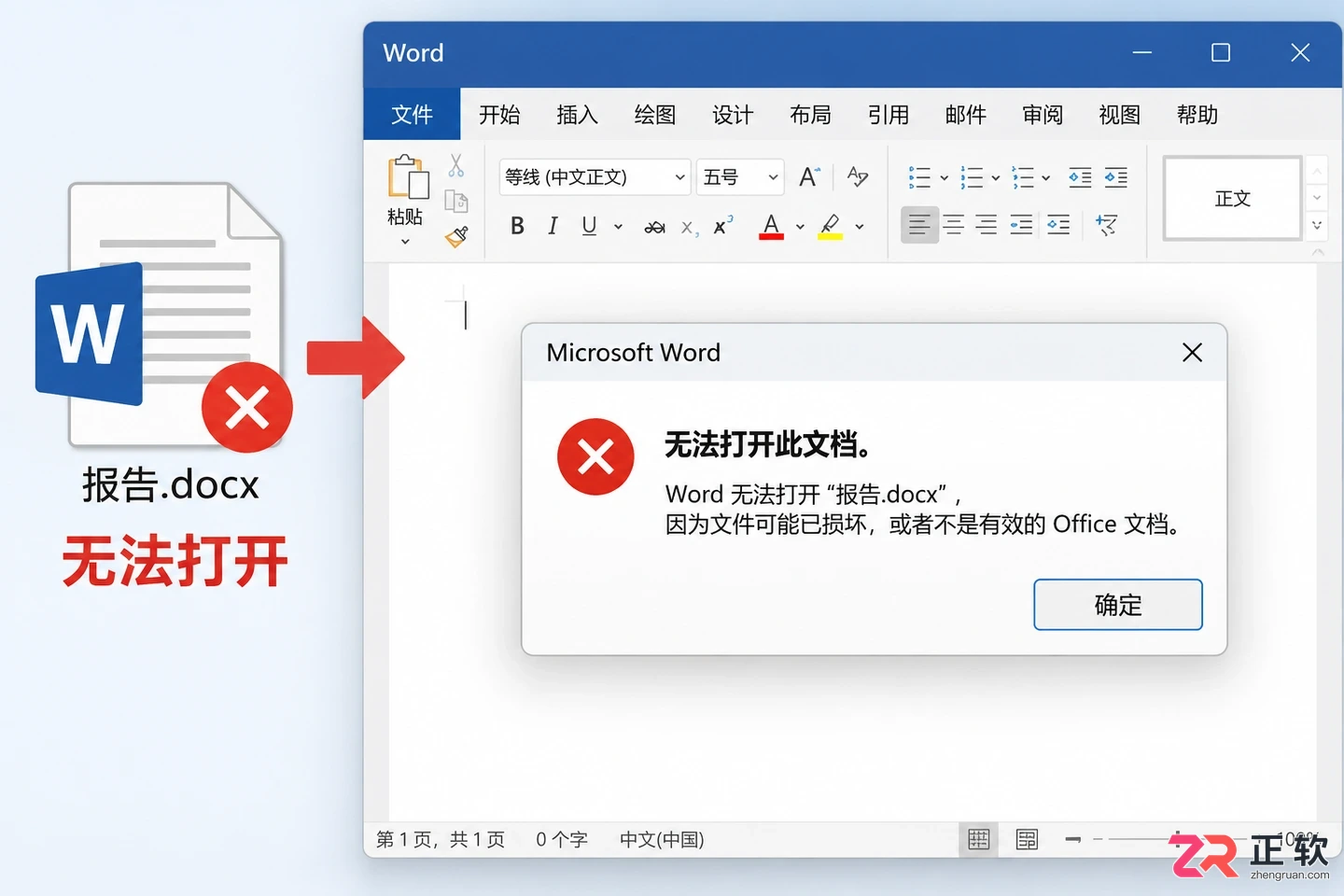Expand the Bullets dropdown arrow
This screenshot has width=1344, height=896.
click(944, 177)
